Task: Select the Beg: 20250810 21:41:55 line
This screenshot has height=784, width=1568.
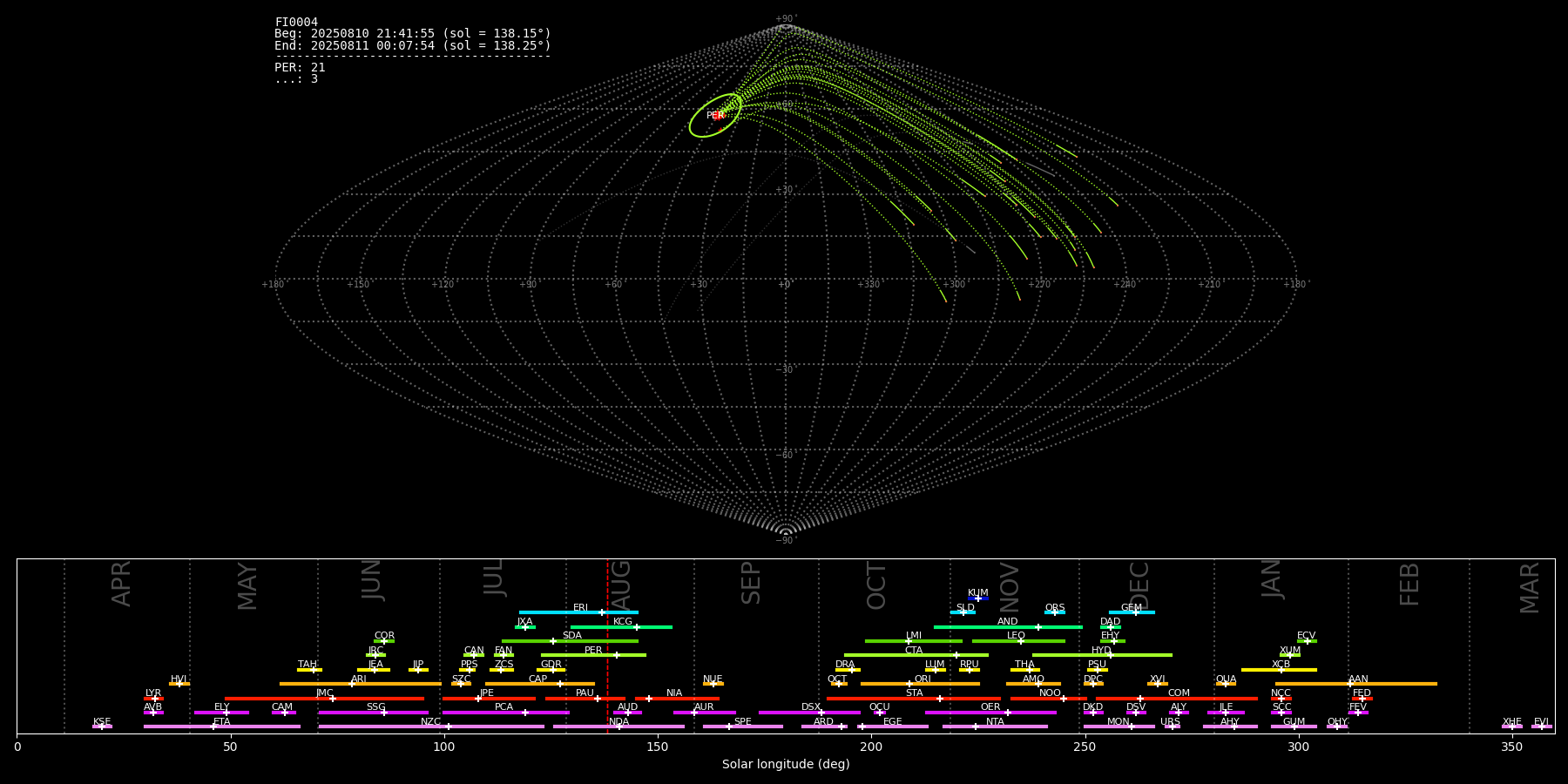Action: (413, 34)
